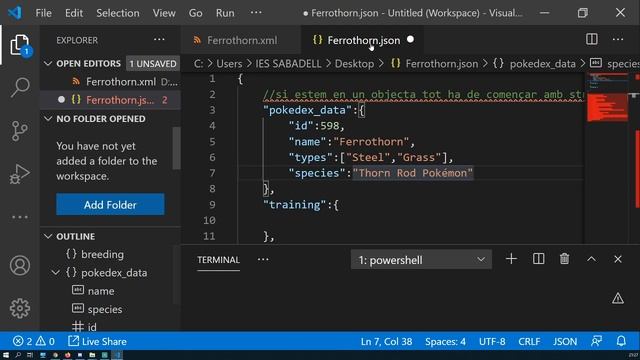
Task: Select the Terminal panel tab
Action: pos(218,260)
